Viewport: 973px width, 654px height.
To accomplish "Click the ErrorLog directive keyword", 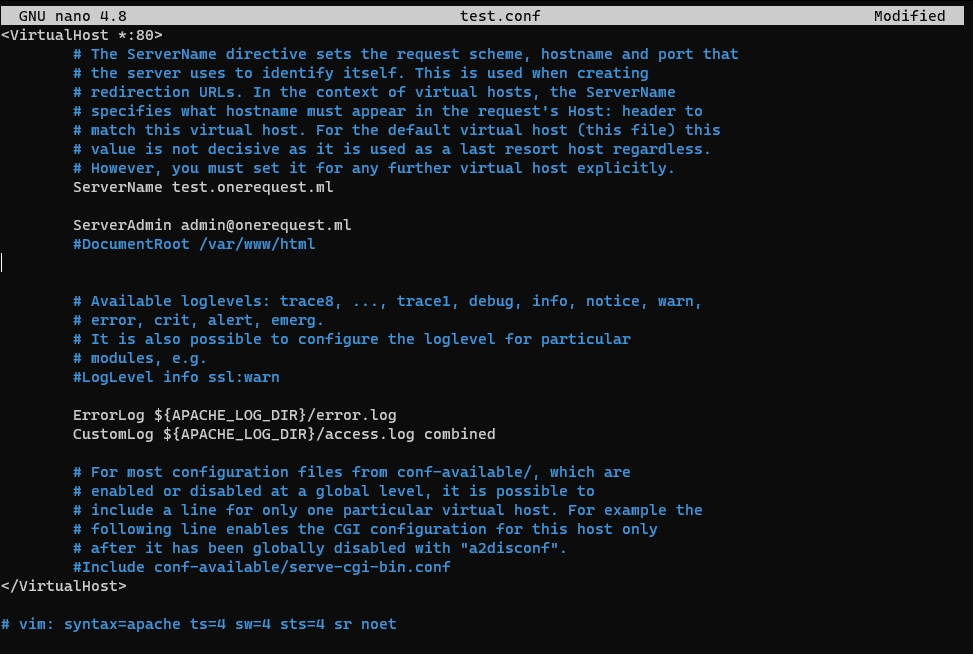I will click(x=109, y=415).
